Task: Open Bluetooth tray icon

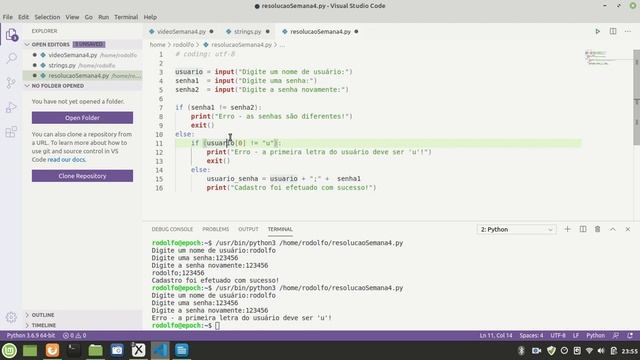Action: pyautogui.click(x=521, y=351)
